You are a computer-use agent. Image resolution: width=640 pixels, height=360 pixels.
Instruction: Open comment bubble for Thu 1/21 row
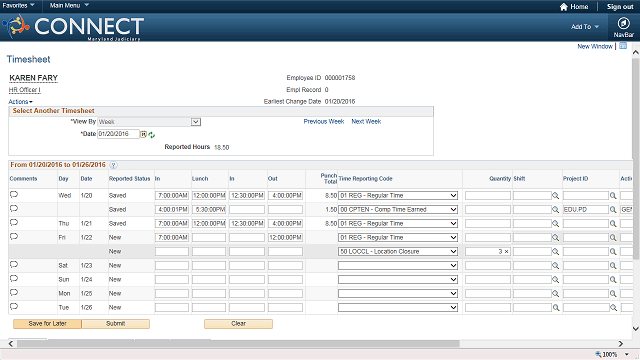pyautogui.click(x=14, y=223)
